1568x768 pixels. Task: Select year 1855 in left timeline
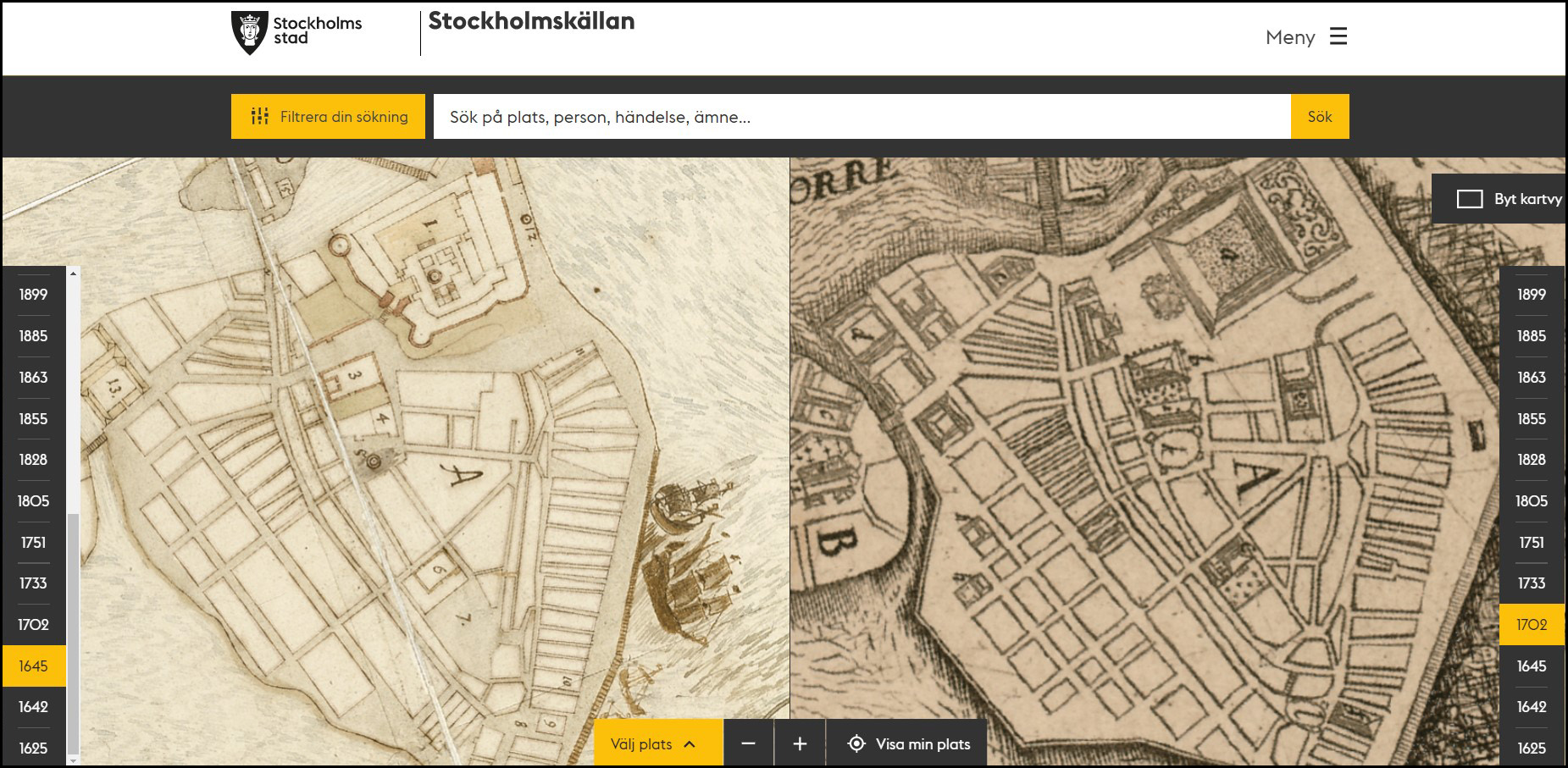[34, 418]
